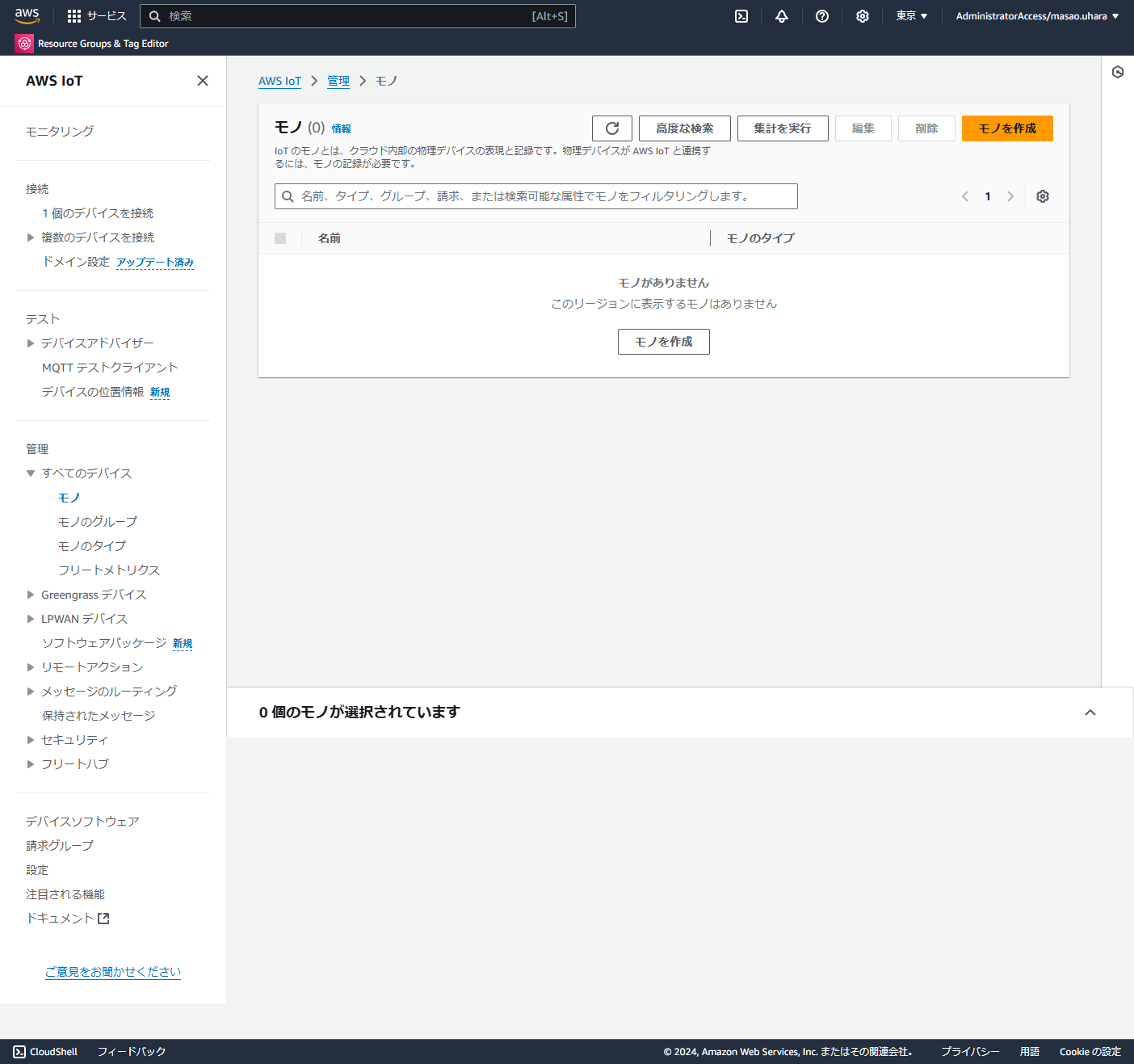1134x1064 pixels.
Task: Go to next page arrow
Action: [1010, 196]
